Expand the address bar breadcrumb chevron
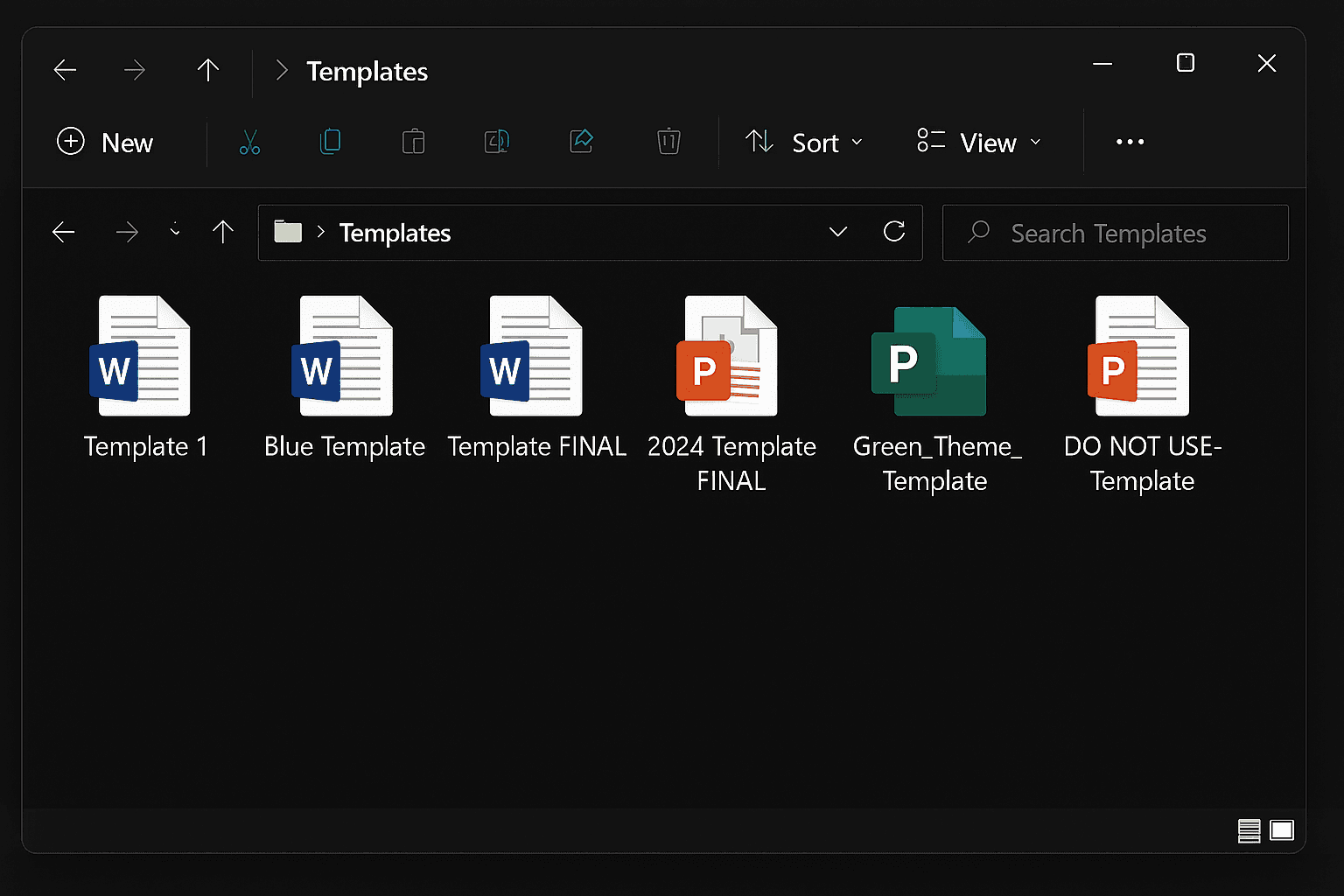 [x=321, y=232]
